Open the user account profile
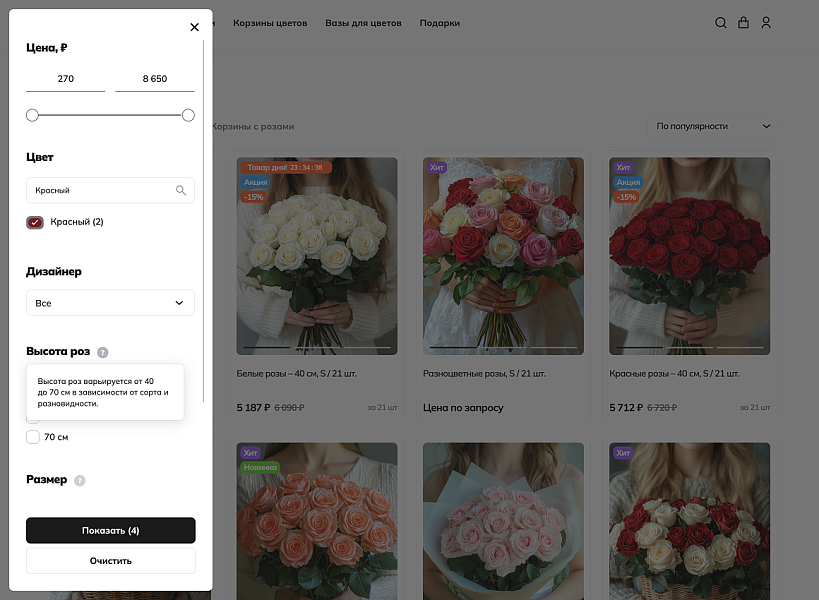 click(766, 22)
